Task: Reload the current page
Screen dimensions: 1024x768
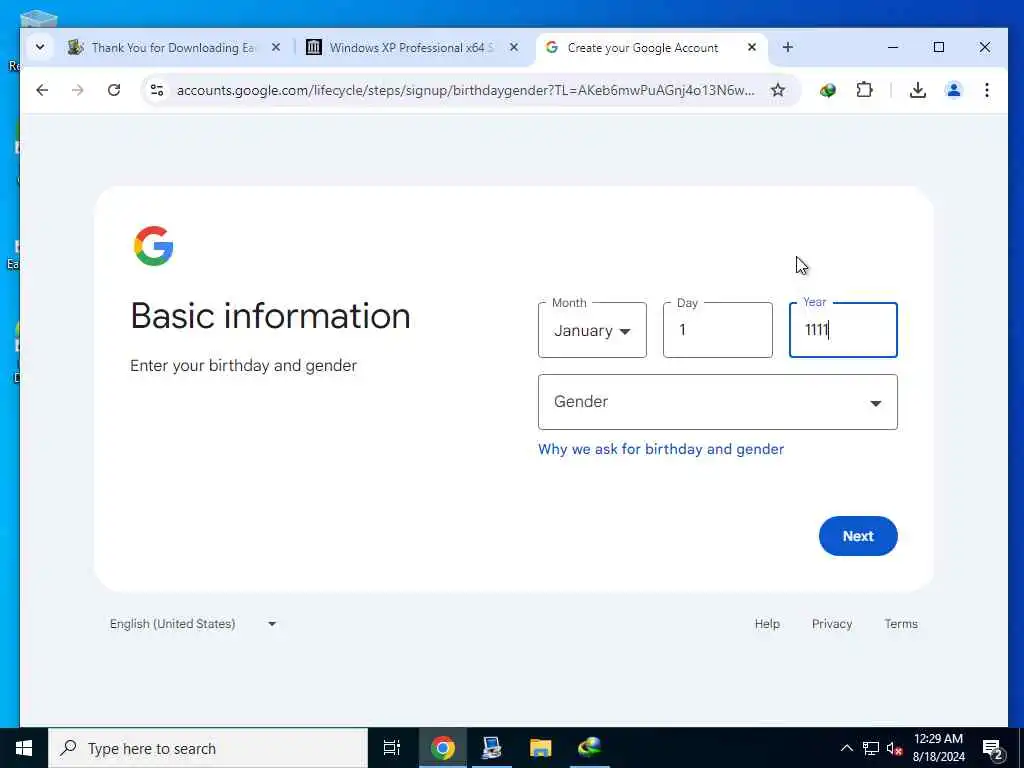Action: (x=114, y=90)
